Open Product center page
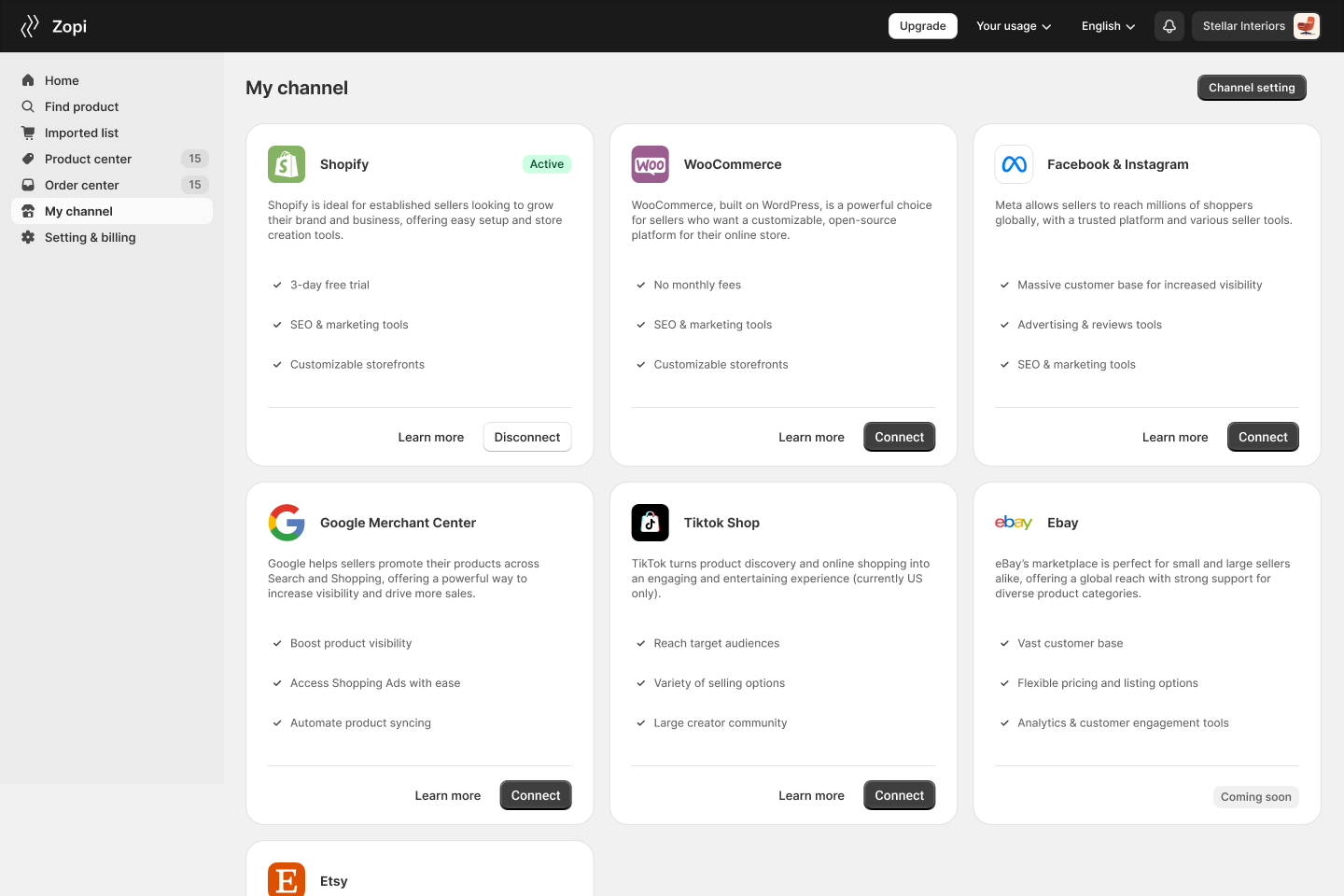The width and height of the screenshot is (1344, 896). 112,159
